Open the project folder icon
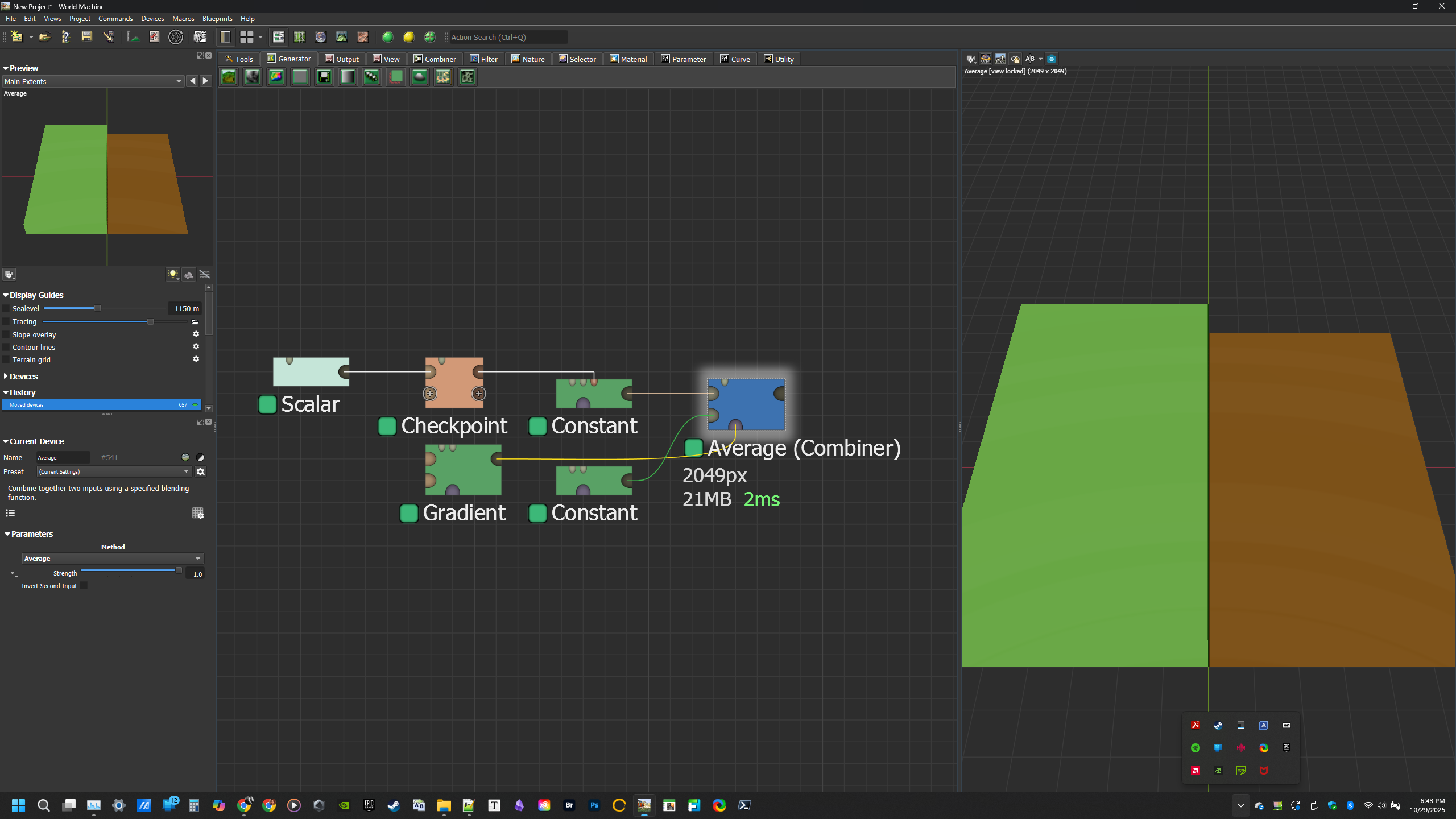 tap(44, 37)
